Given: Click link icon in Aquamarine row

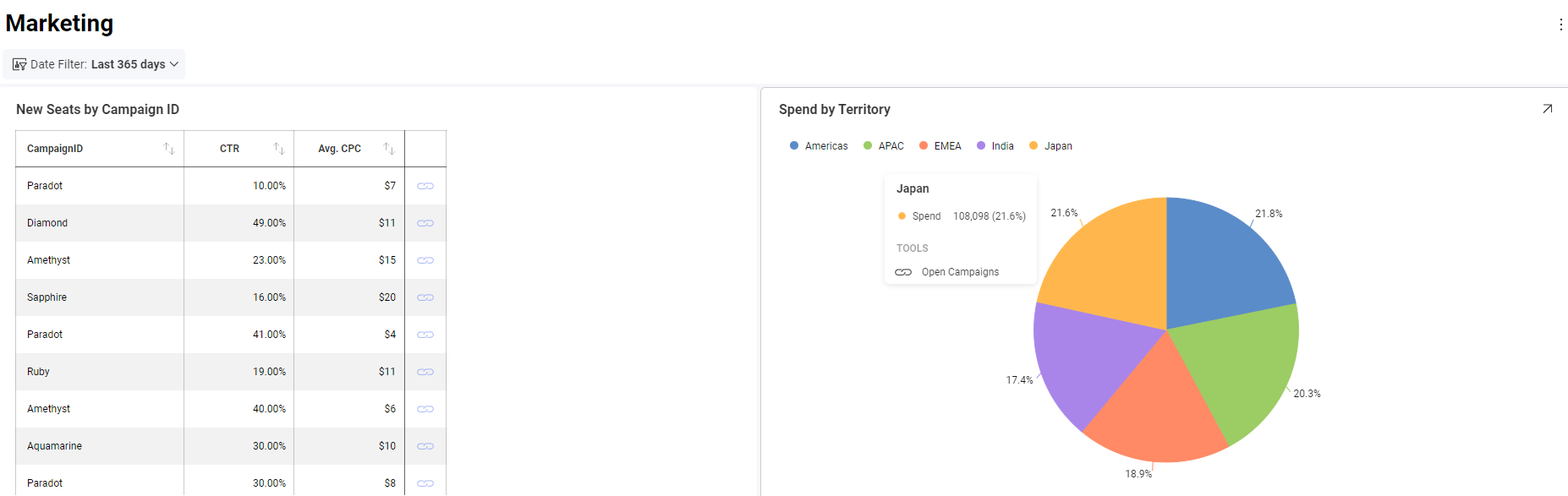Looking at the screenshot, I should coord(425,446).
